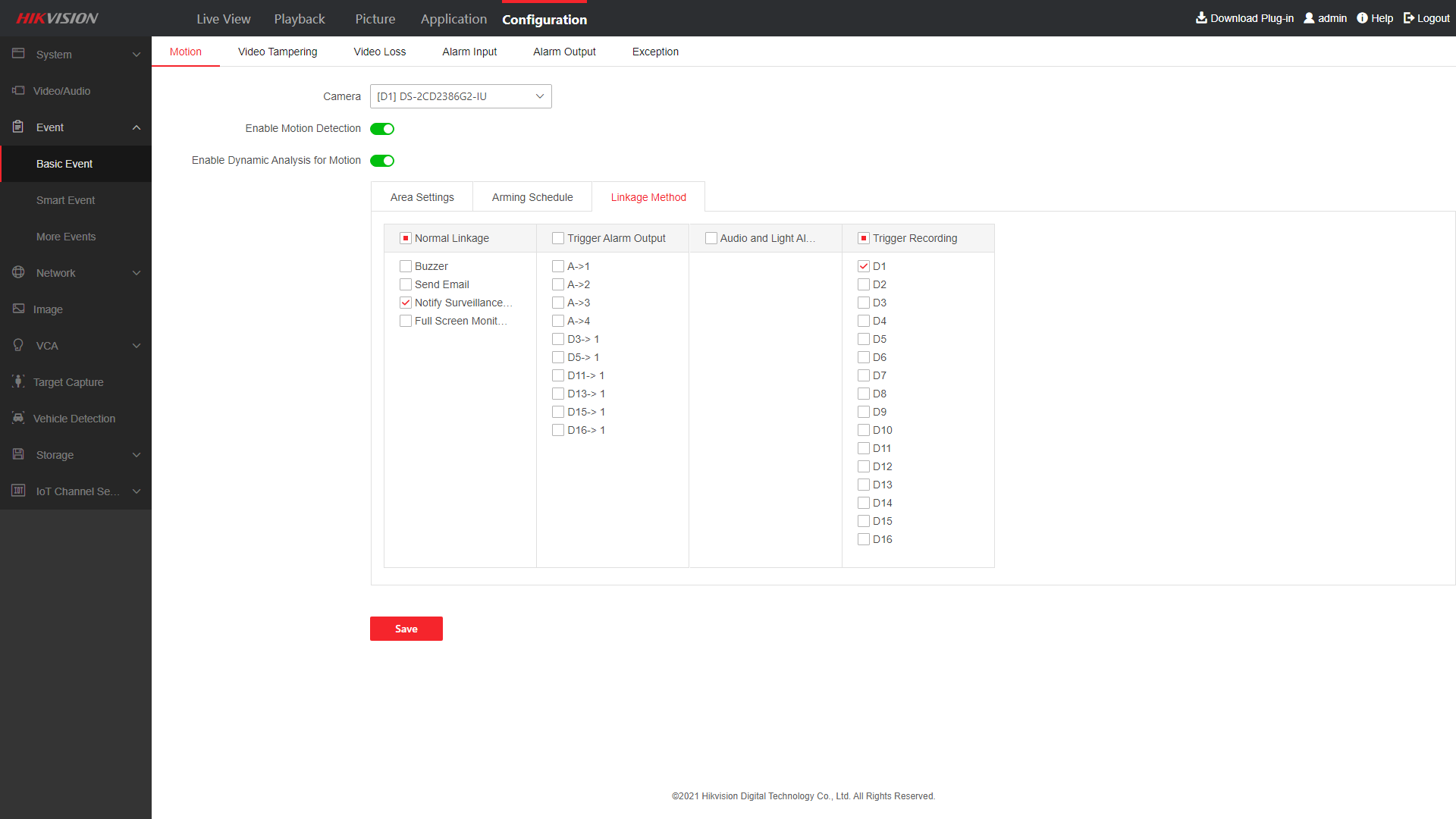
Task: Switch to the Video Tampering tab
Action: 278,52
